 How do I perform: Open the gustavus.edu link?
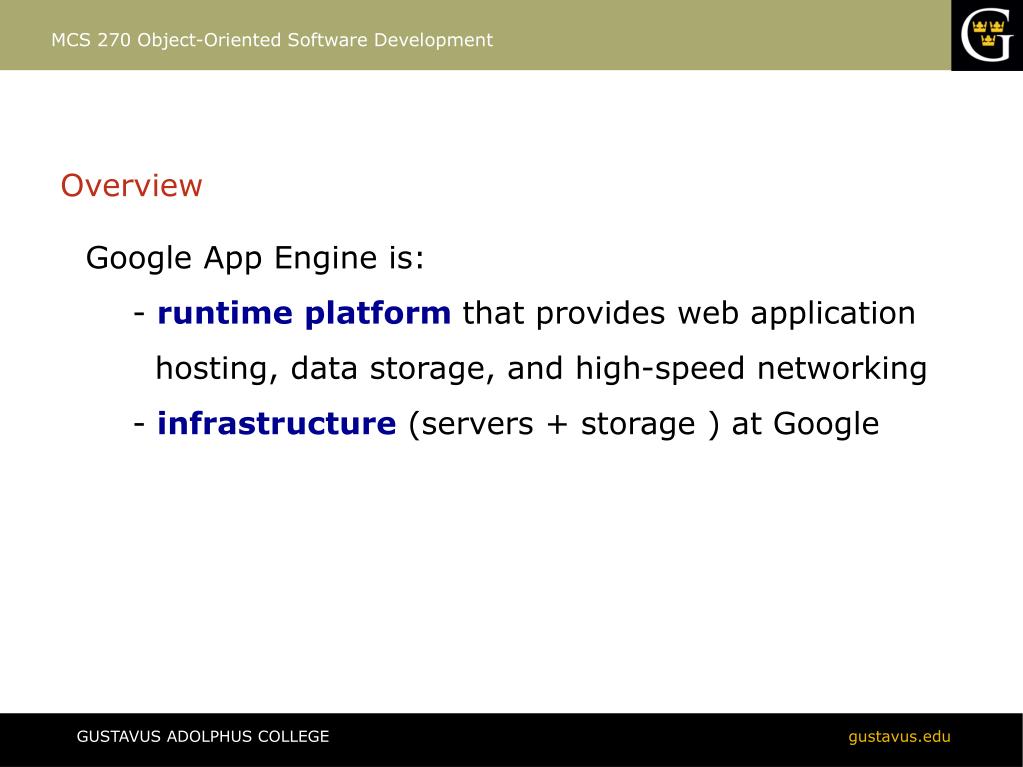click(x=899, y=737)
